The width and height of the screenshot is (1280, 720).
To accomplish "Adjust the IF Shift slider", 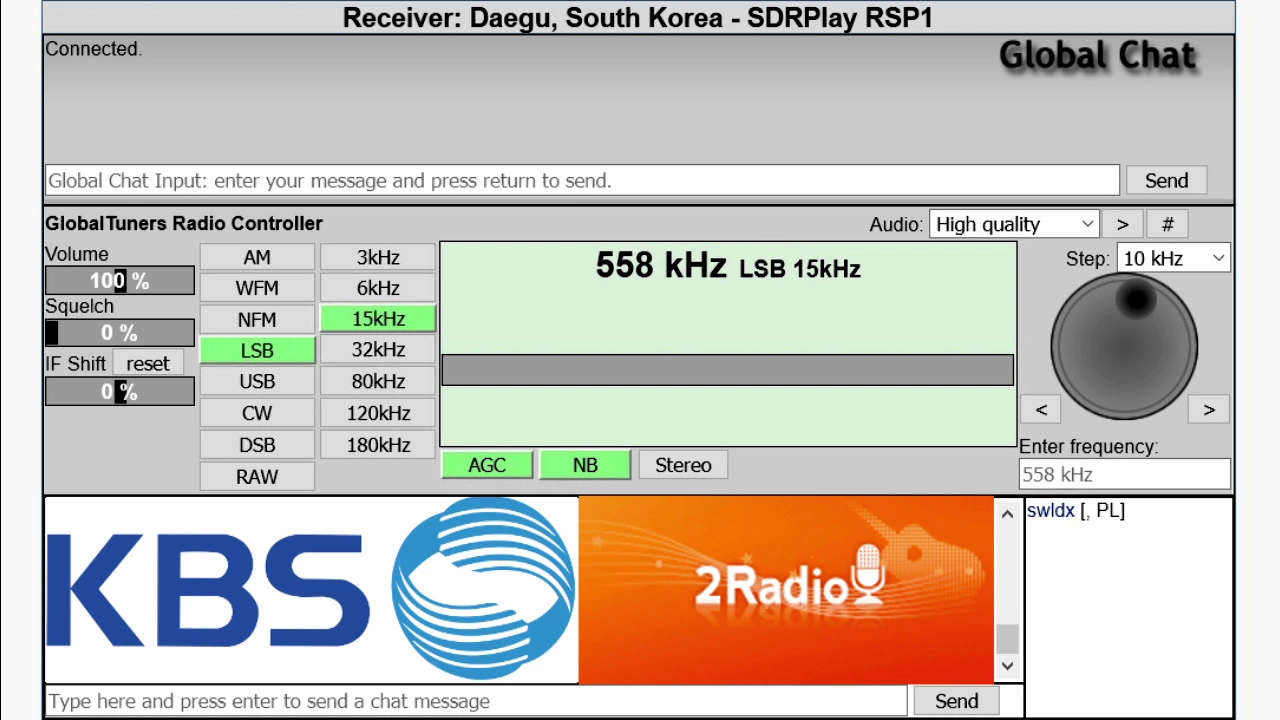I will 120,392.
